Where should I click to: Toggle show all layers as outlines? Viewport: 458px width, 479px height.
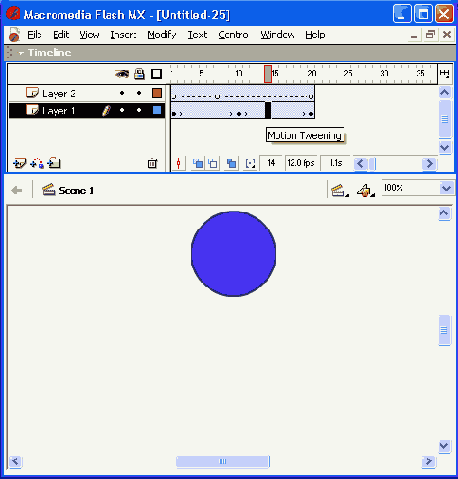point(156,74)
